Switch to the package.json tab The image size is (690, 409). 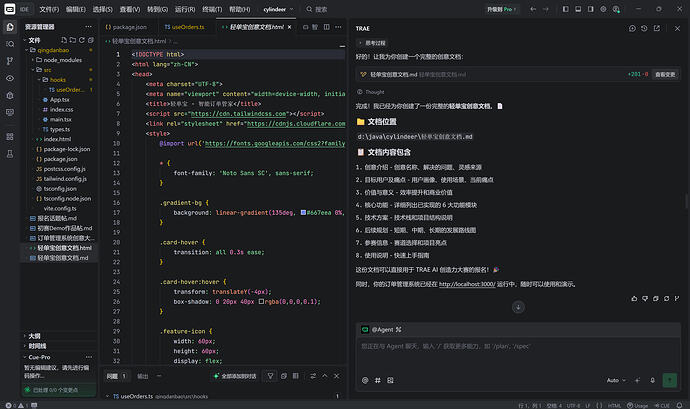pos(126,27)
